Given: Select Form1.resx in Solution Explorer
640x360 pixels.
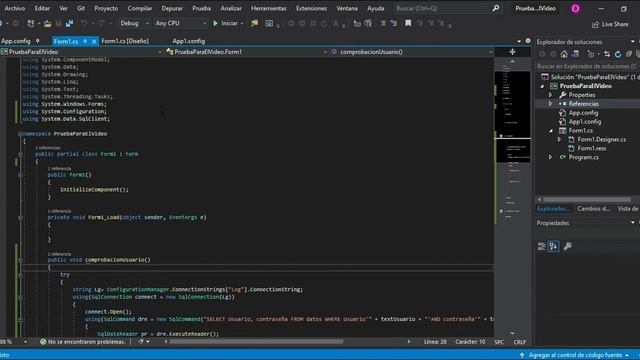Looking at the screenshot, I should click(592, 148).
